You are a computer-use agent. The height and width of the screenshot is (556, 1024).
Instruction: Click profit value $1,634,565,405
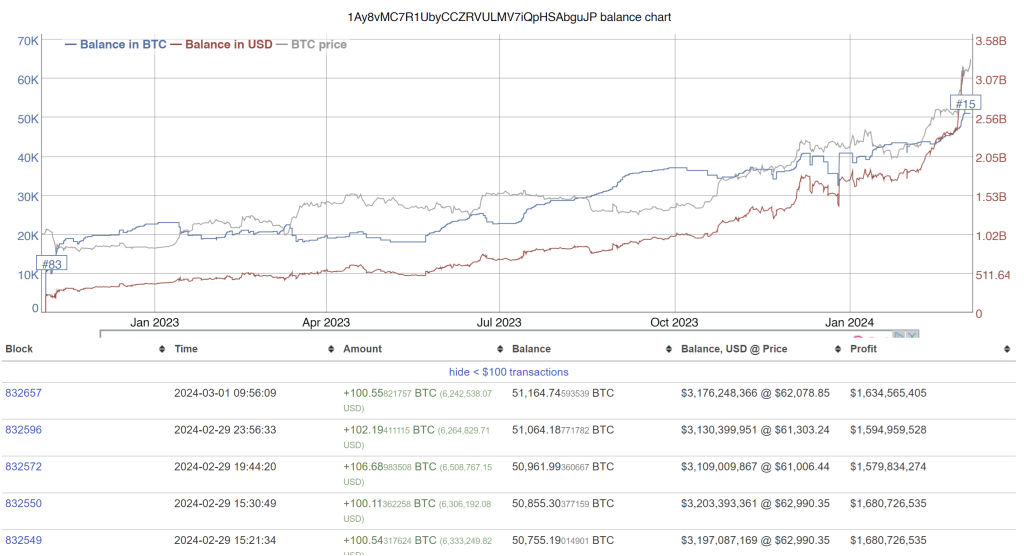[888, 393]
